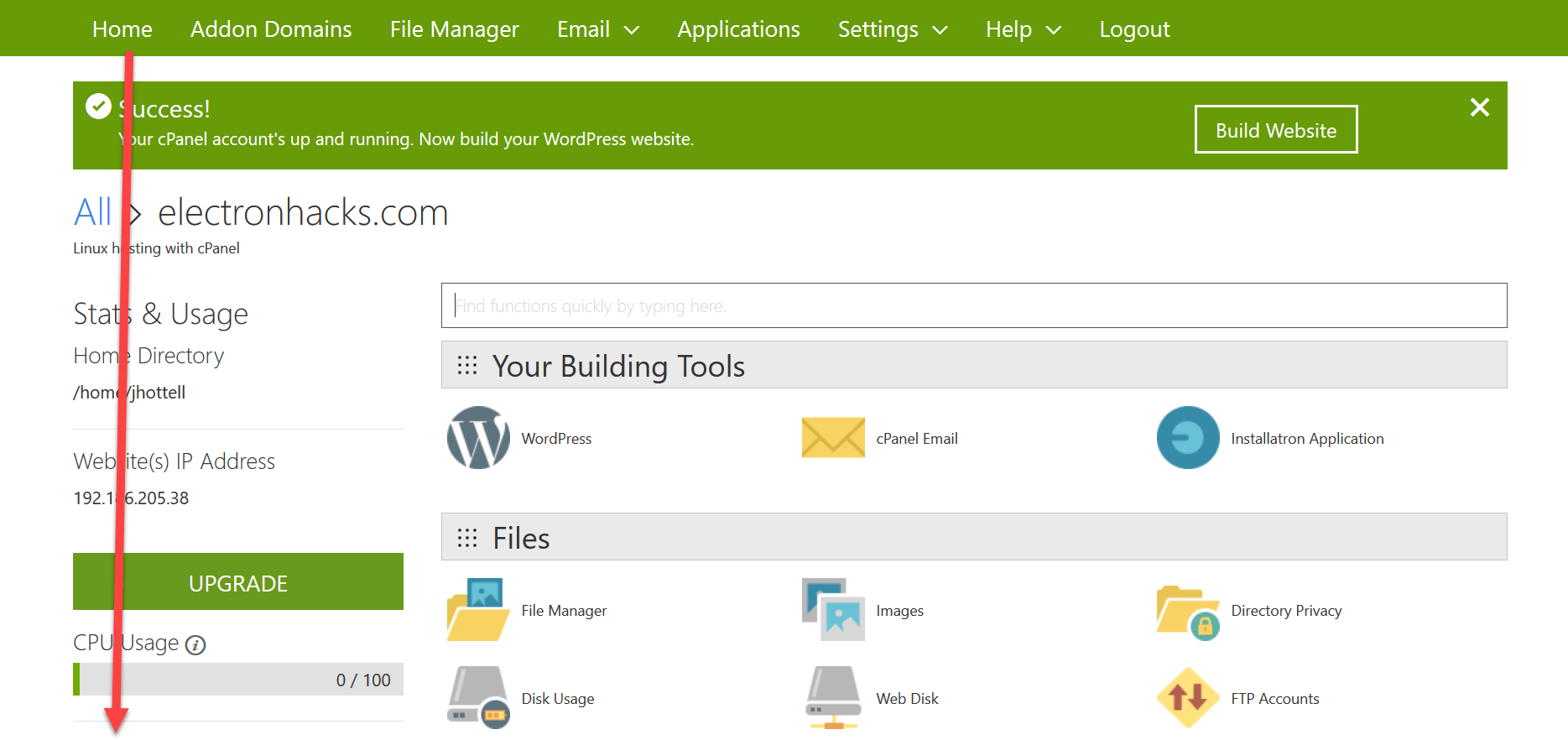Viewport: 1568px width, 740px height.
Task: Open the File Manager text link in Files
Action: (564, 611)
